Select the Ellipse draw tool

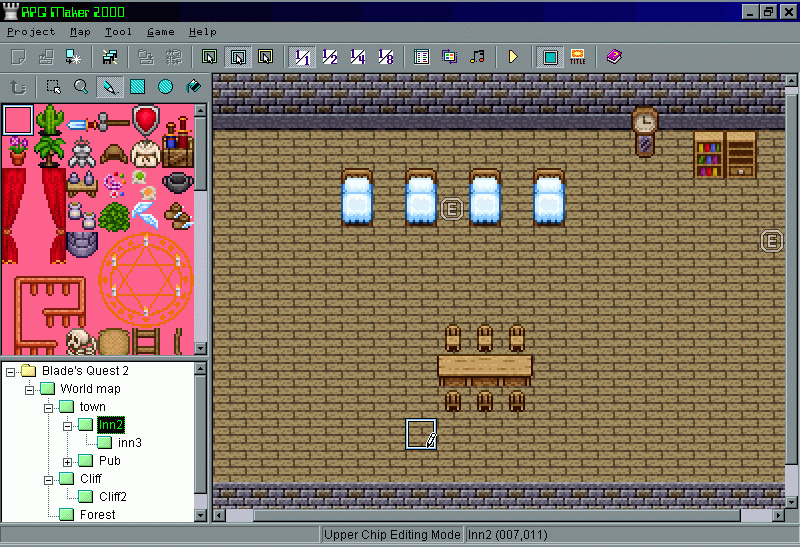pos(165,87)
